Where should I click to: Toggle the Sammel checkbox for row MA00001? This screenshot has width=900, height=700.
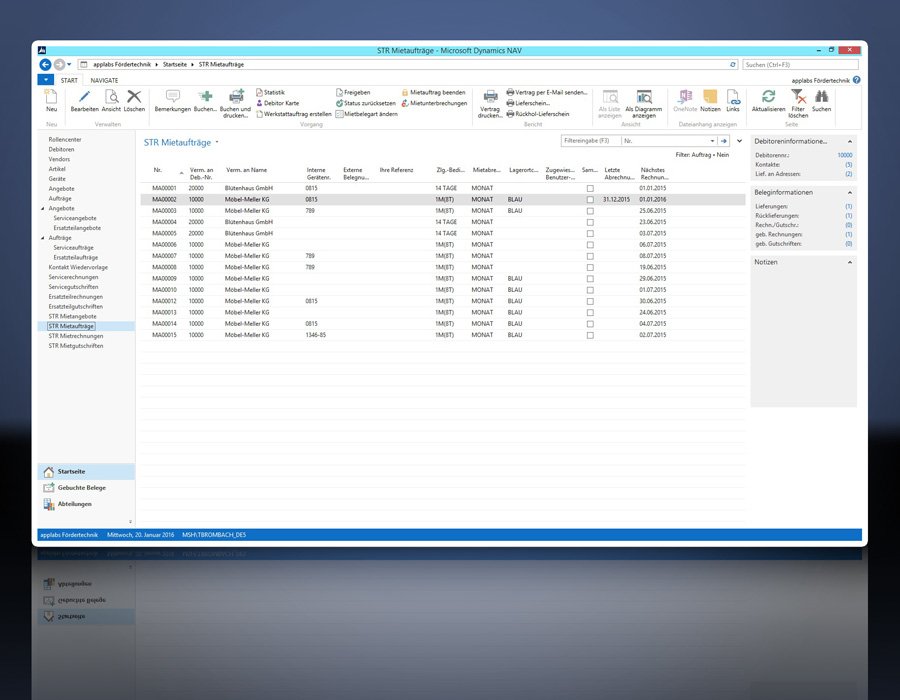590,188
